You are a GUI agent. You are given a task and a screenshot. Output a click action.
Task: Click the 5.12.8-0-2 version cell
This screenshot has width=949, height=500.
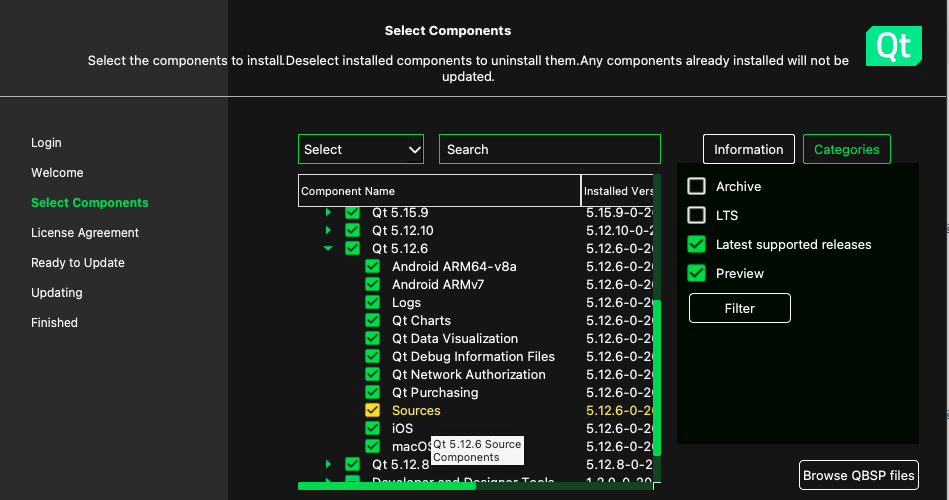pyautogui.click(x=620, y=464)
